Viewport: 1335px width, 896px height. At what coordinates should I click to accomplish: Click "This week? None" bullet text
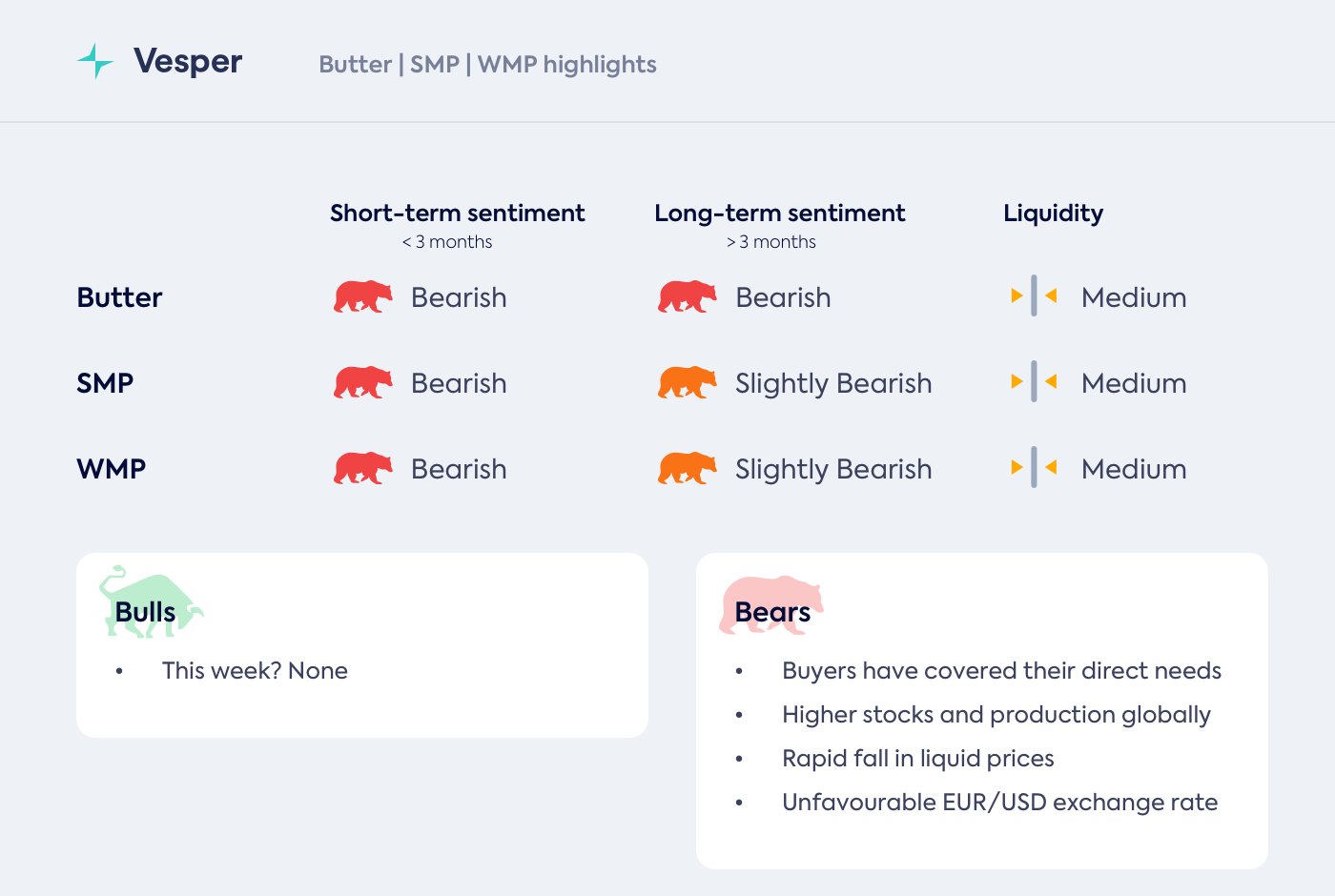255,671
